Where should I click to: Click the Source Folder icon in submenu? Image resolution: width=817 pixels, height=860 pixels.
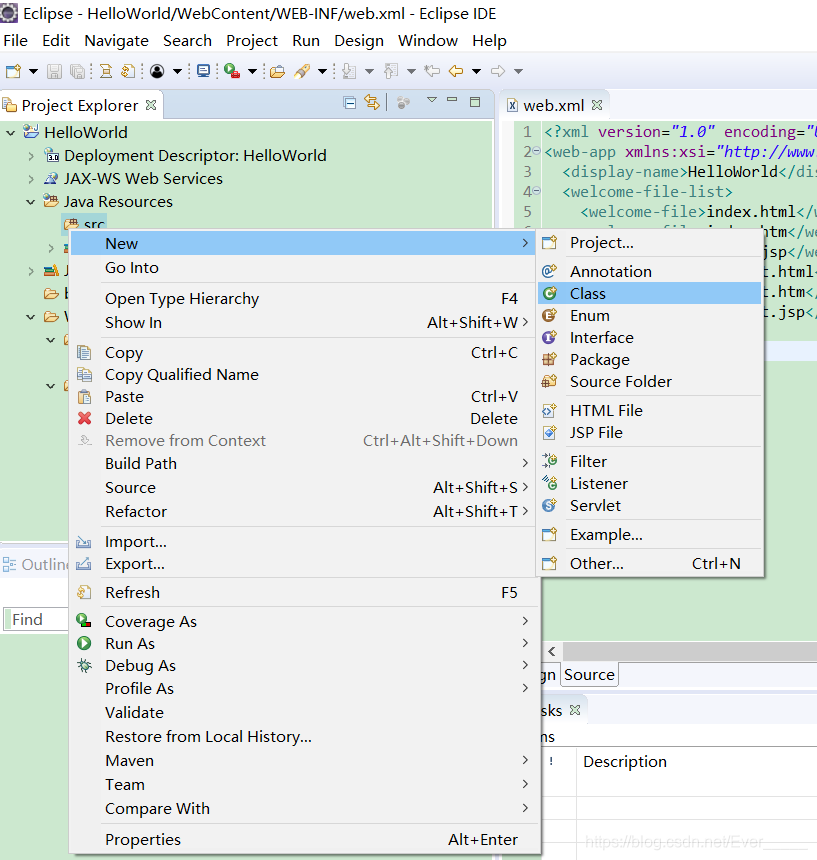tap(549, 381)
